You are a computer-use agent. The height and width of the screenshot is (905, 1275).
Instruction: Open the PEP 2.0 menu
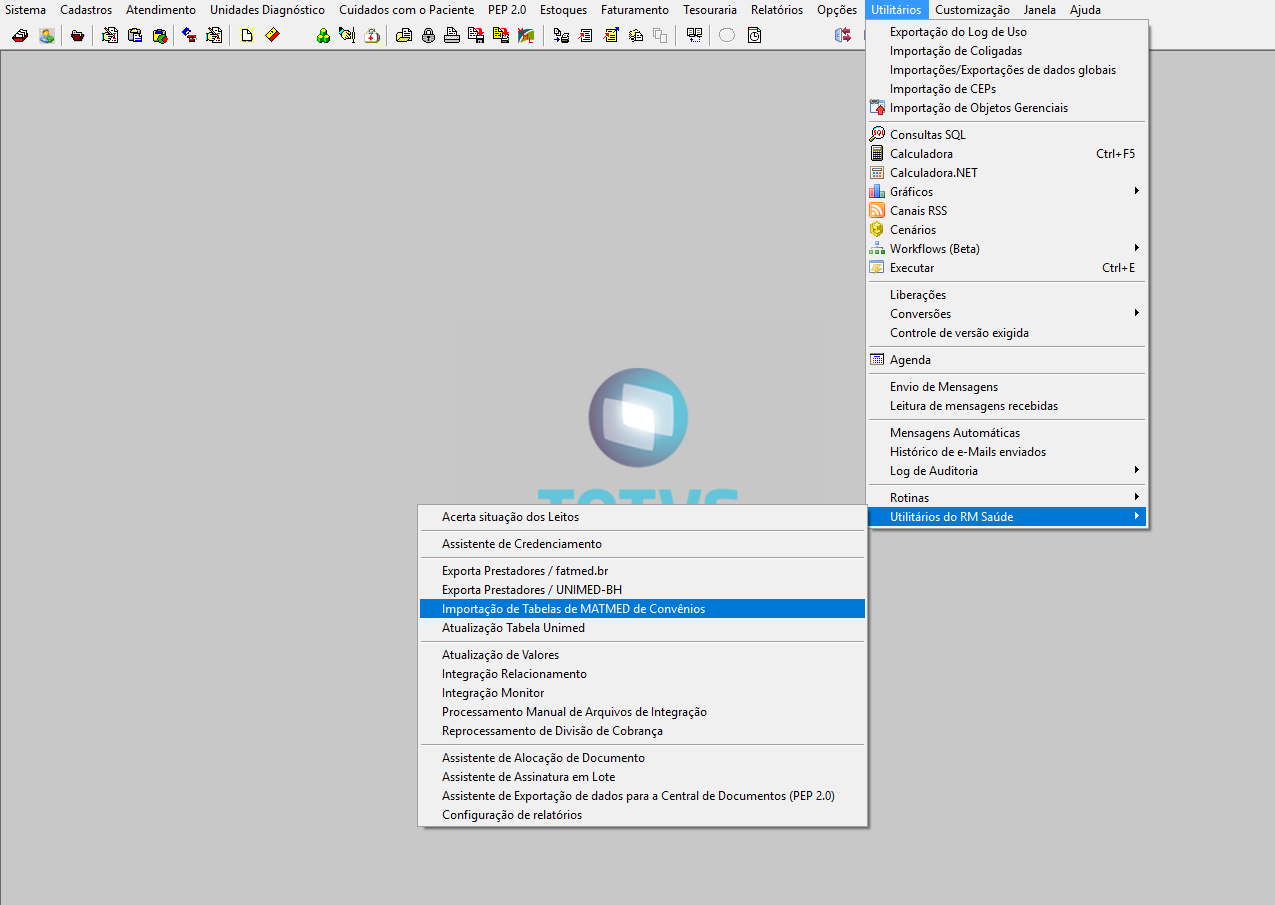(x=506, y=10)
